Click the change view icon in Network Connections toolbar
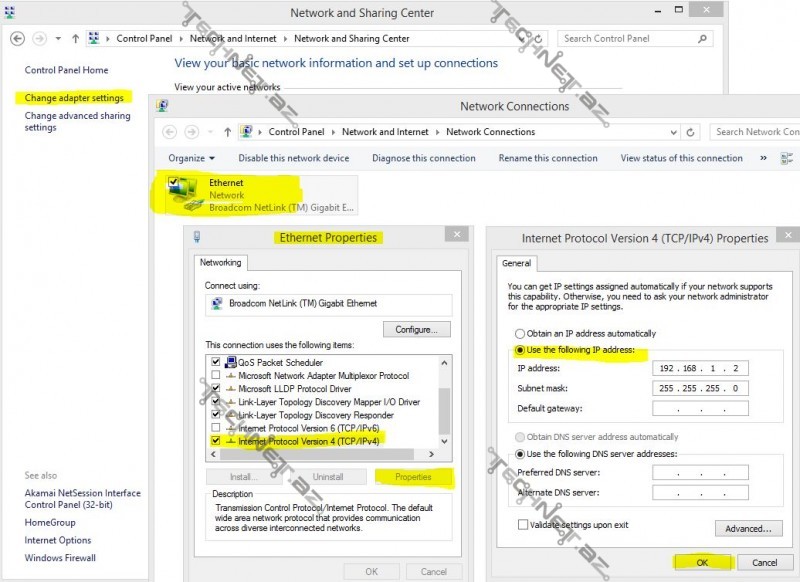800x582 pixels. pyautogui.click(x=787, y=158)
